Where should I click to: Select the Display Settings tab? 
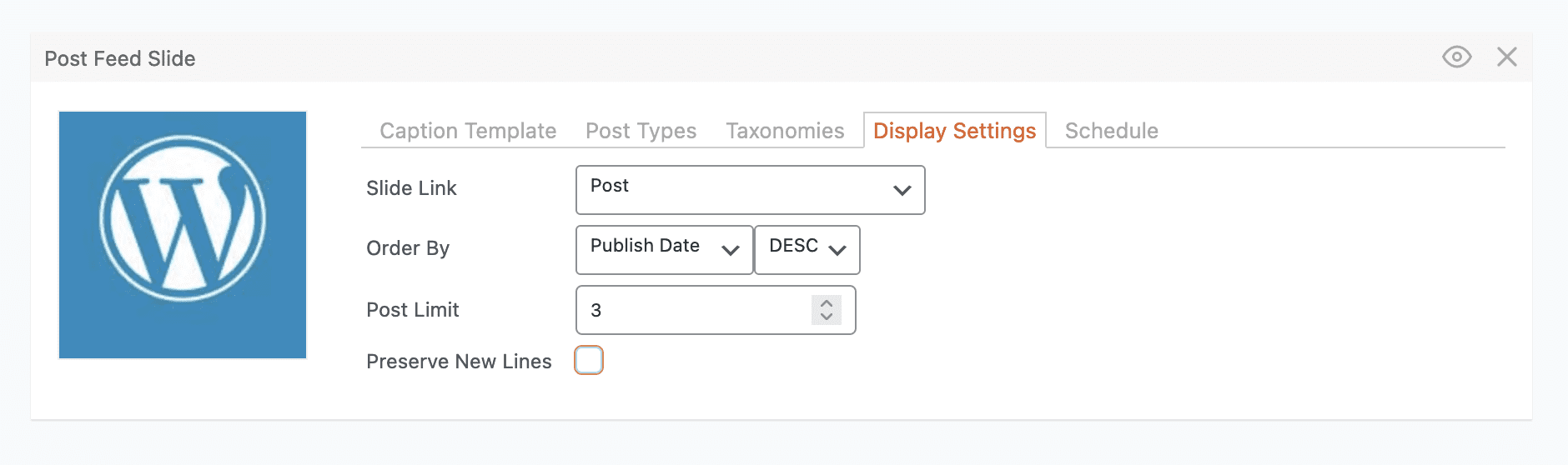pyautogui.click(x=954, y=131)
